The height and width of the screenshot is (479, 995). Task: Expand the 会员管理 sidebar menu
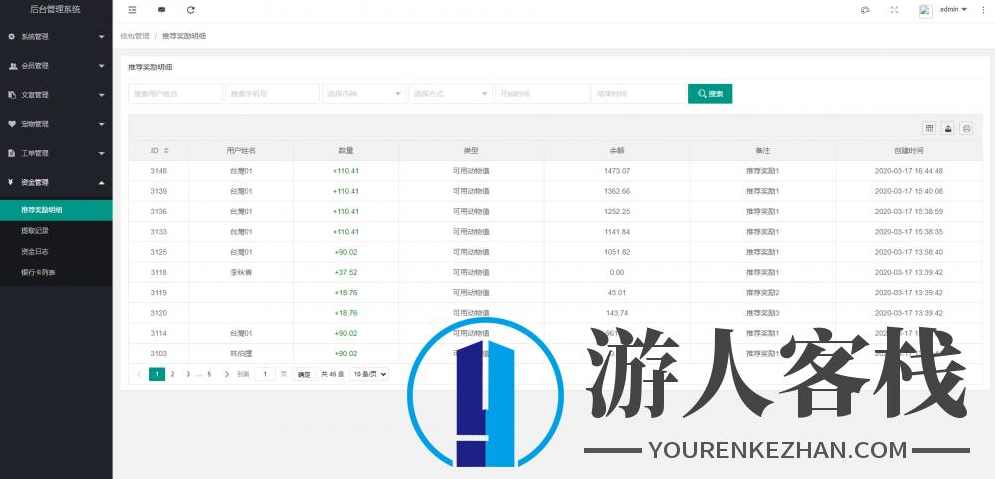coord(56,66)
